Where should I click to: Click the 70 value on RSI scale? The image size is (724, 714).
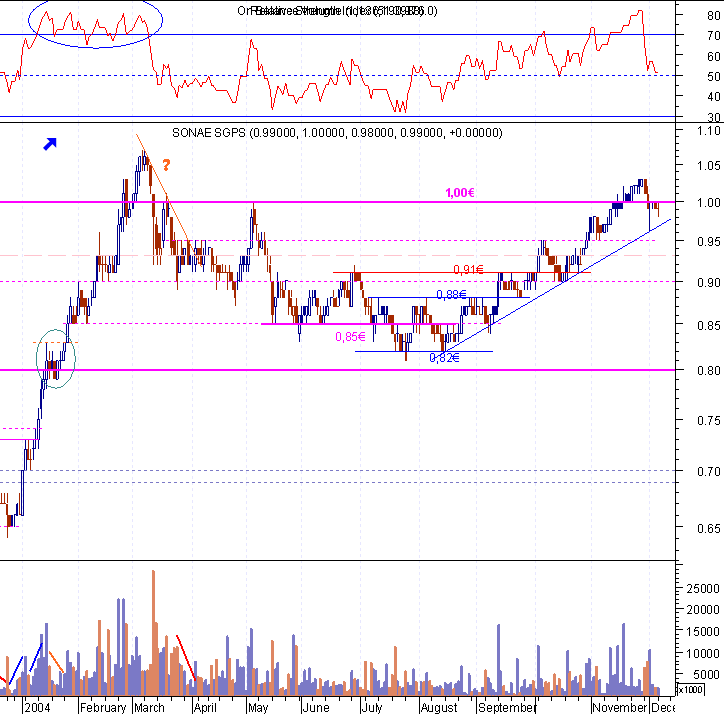(x=714, y=36)
